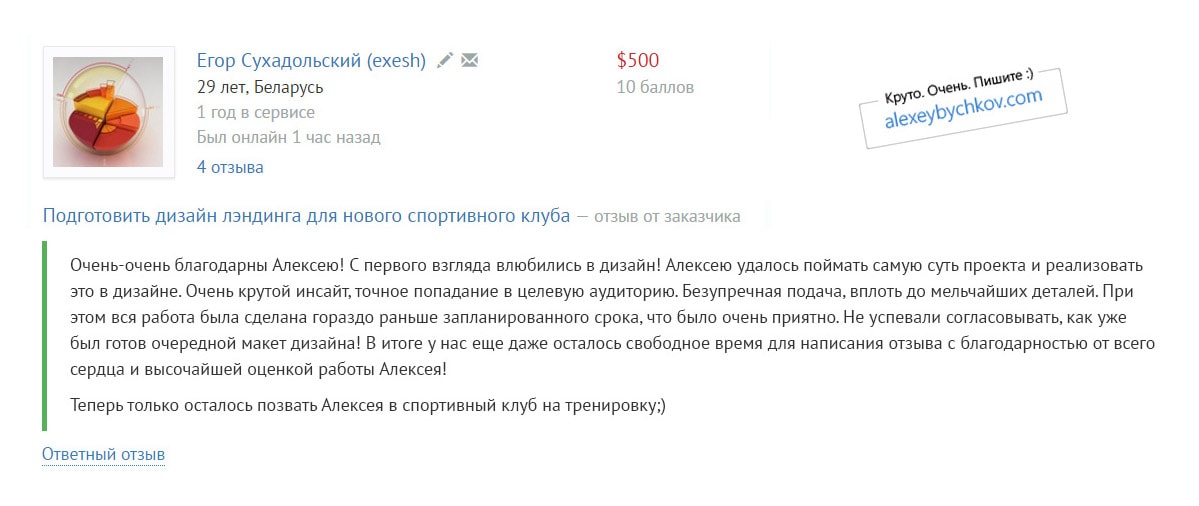
Task: Open project 'Подготовить дизайн лэндинга' link
Action: click(306, 215)
